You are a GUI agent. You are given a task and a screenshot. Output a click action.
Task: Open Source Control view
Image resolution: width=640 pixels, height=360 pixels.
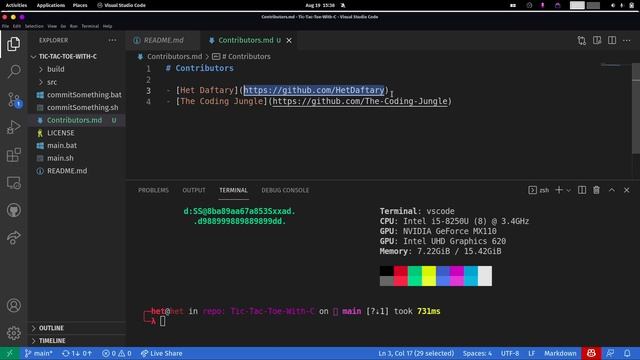[13, 100]
